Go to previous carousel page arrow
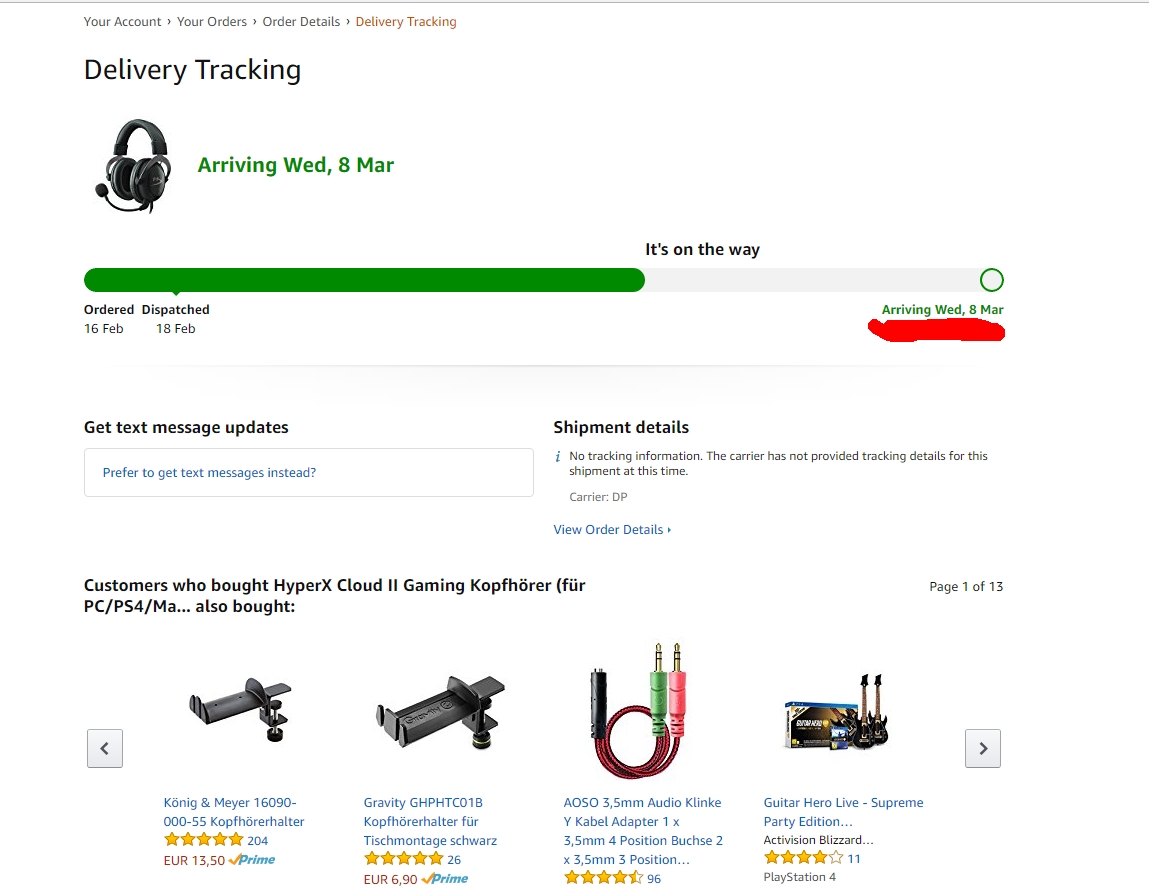This screenshot has width=1149, height=889. point(105,748)
